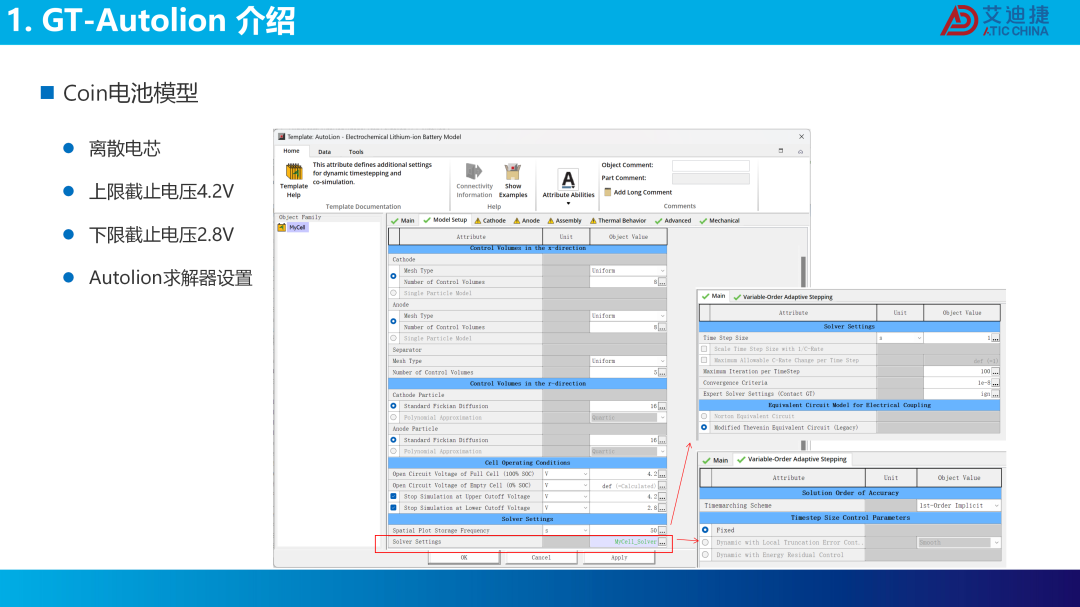Enable Scale Time Step Size with 1/C-Rate
The image size is (1080, 607).
(x=704, y=349)
